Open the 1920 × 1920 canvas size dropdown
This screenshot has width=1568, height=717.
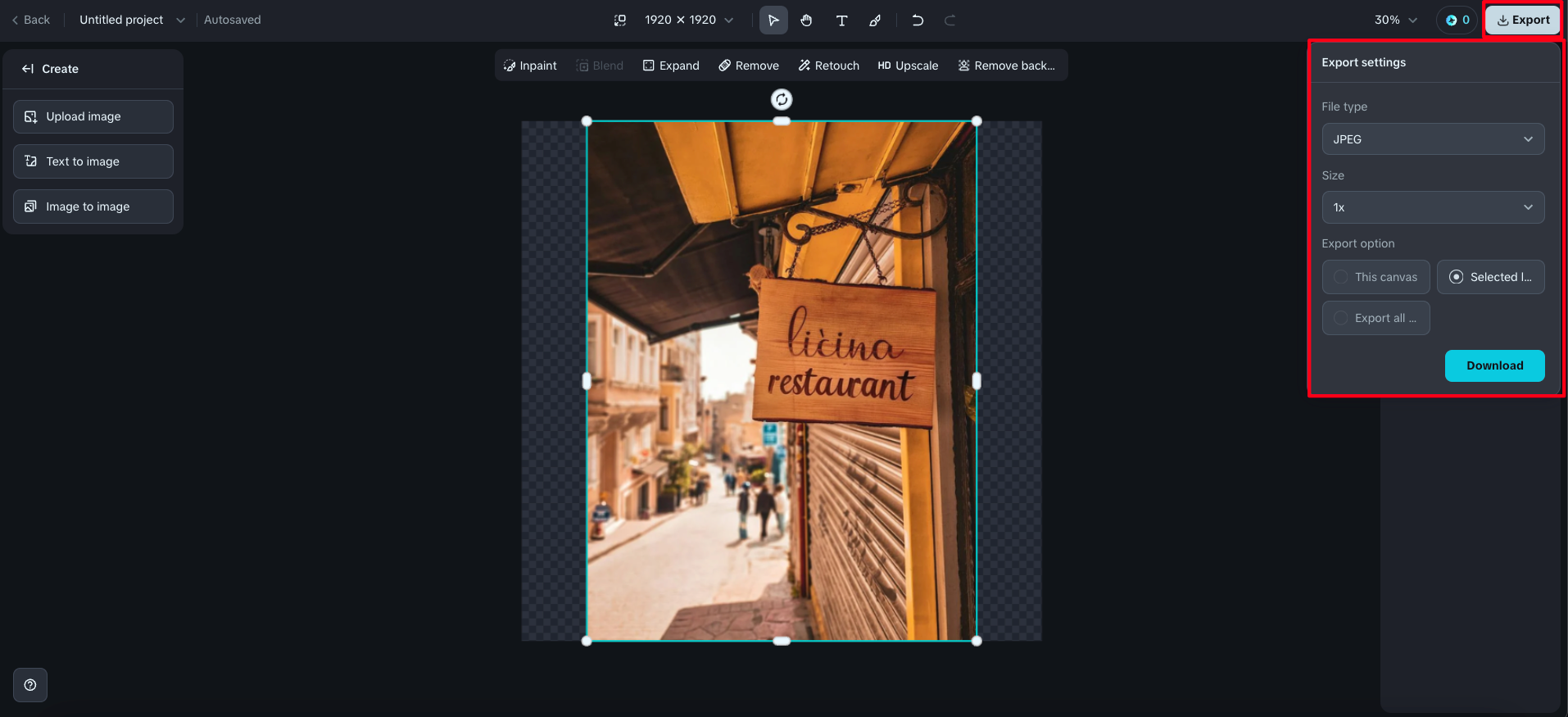(x=688, y=20)
